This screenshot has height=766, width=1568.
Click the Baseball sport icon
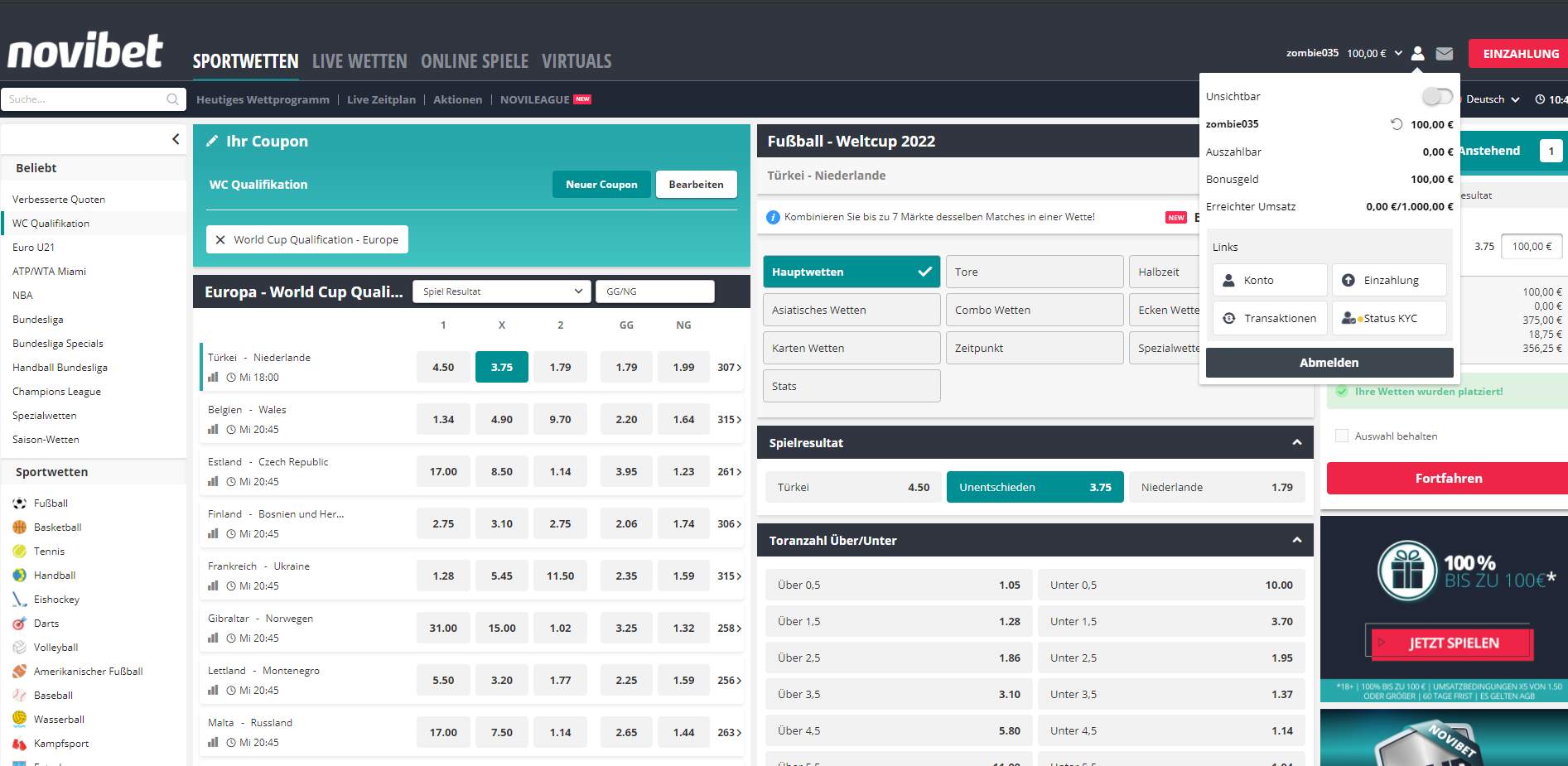click(20, 695)
